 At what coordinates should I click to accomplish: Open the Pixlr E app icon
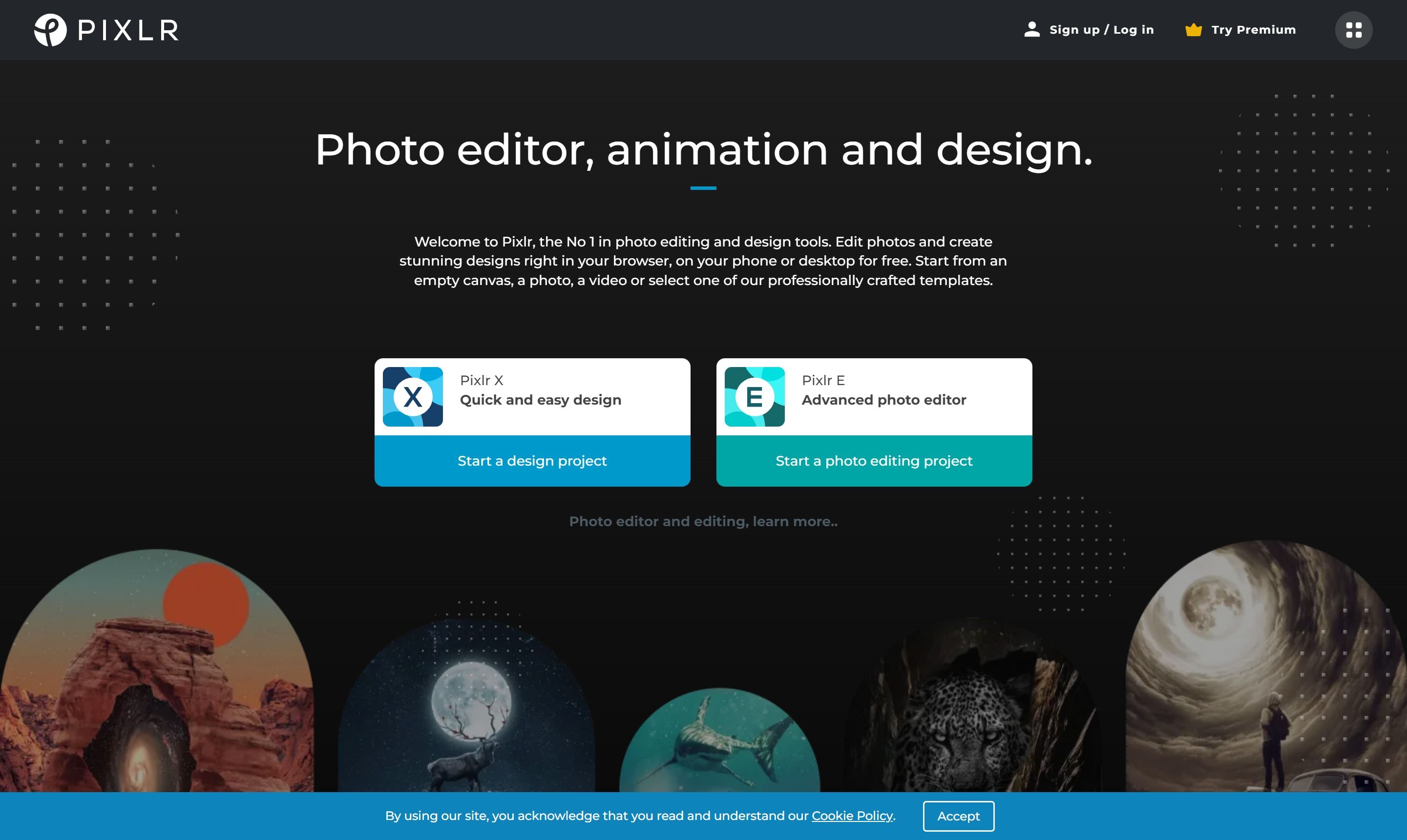pyautogui.click(x=756, y=396)
